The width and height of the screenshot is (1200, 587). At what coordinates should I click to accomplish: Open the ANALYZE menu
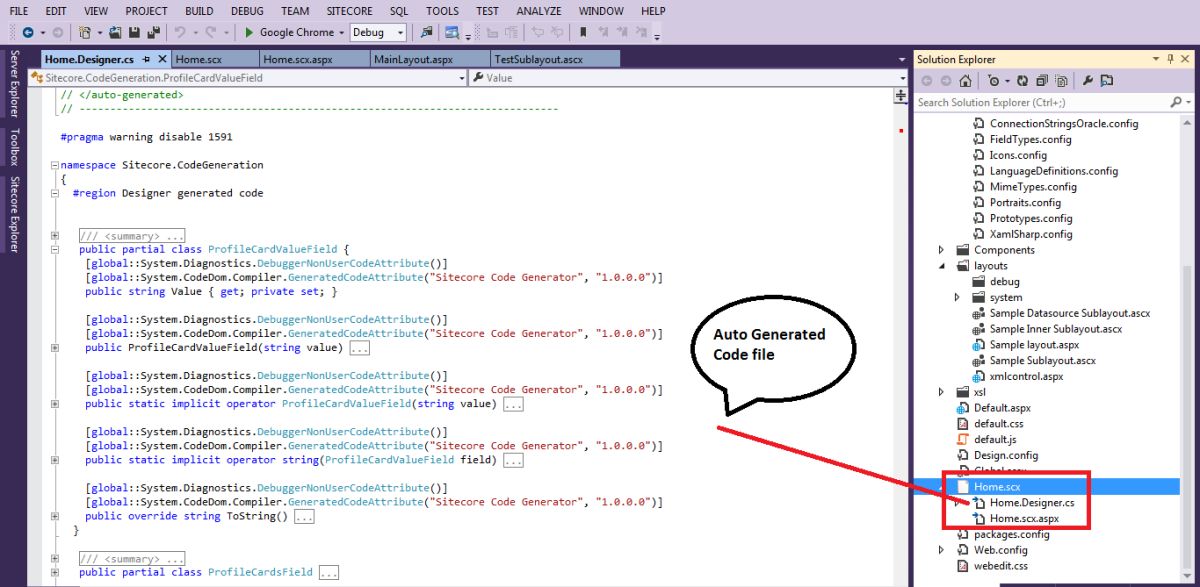(x=539, y=11)
